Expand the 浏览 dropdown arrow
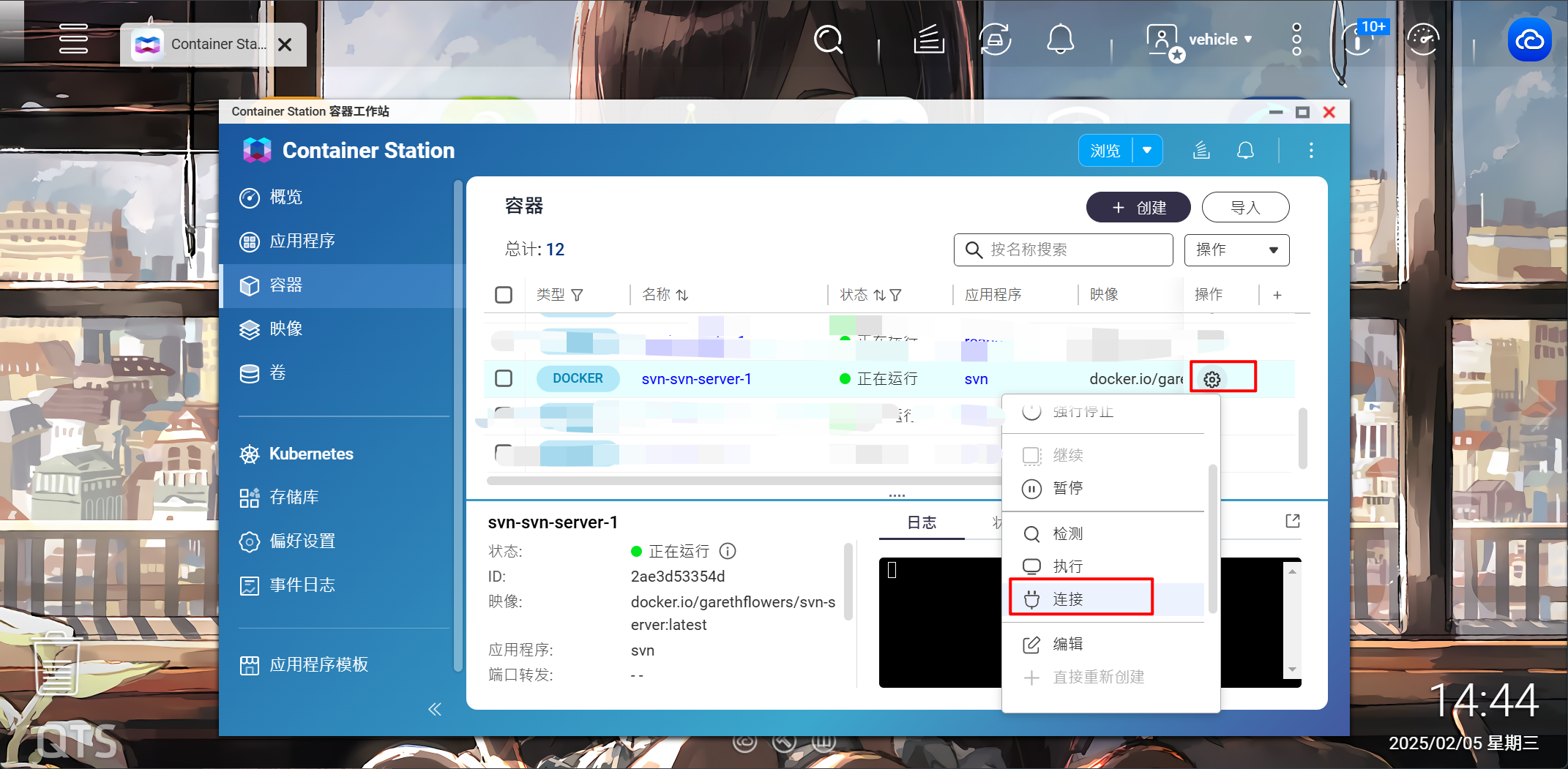Image resolution: width=1568 pixels, height=769 pixels. point(1147,151)
